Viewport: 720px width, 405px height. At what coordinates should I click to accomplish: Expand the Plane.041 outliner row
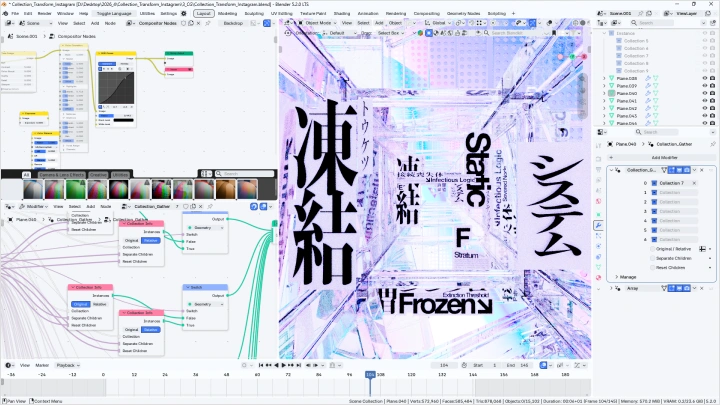click(x=604, y=101)
